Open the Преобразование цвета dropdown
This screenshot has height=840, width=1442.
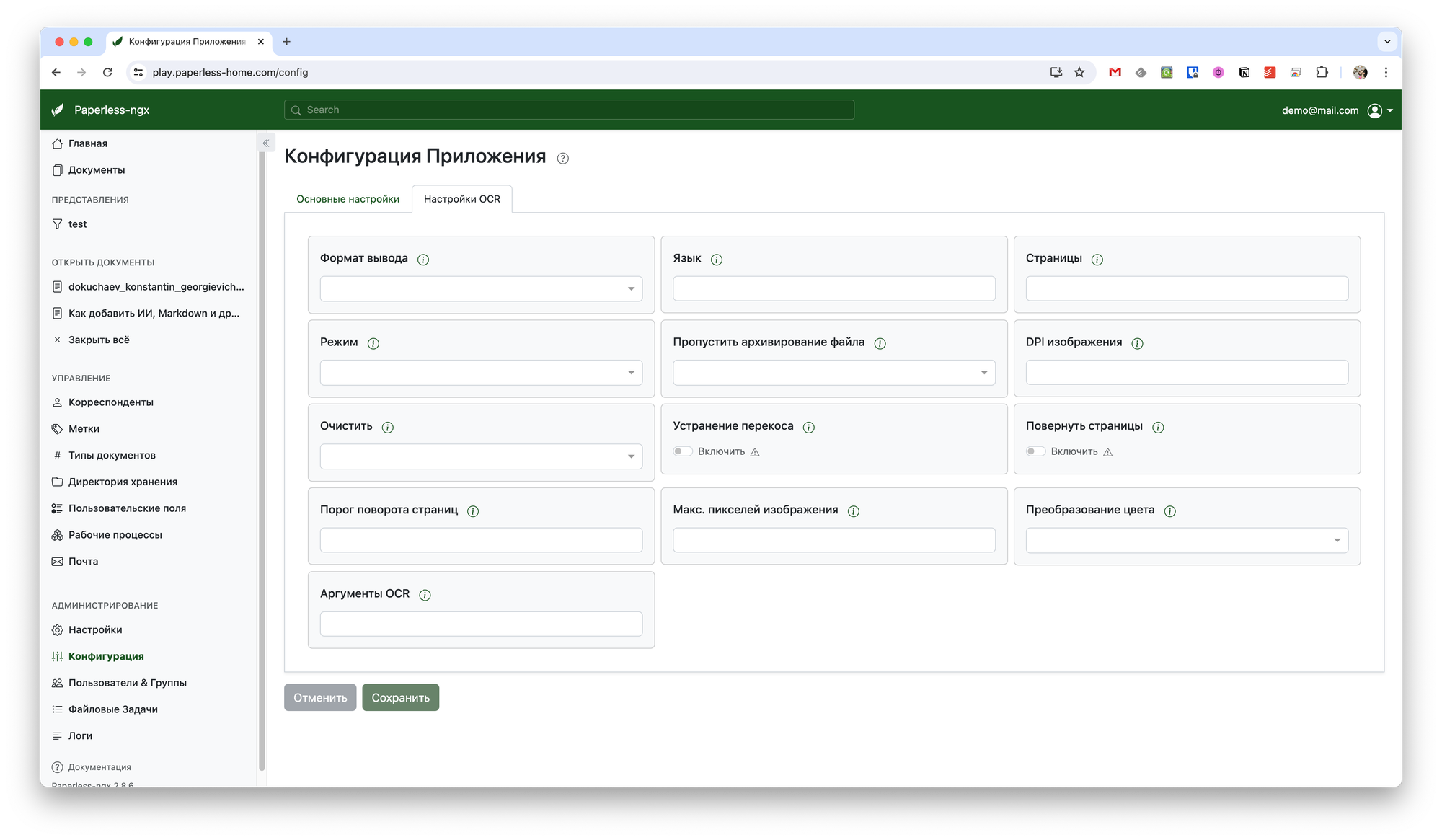(1187, 541)
